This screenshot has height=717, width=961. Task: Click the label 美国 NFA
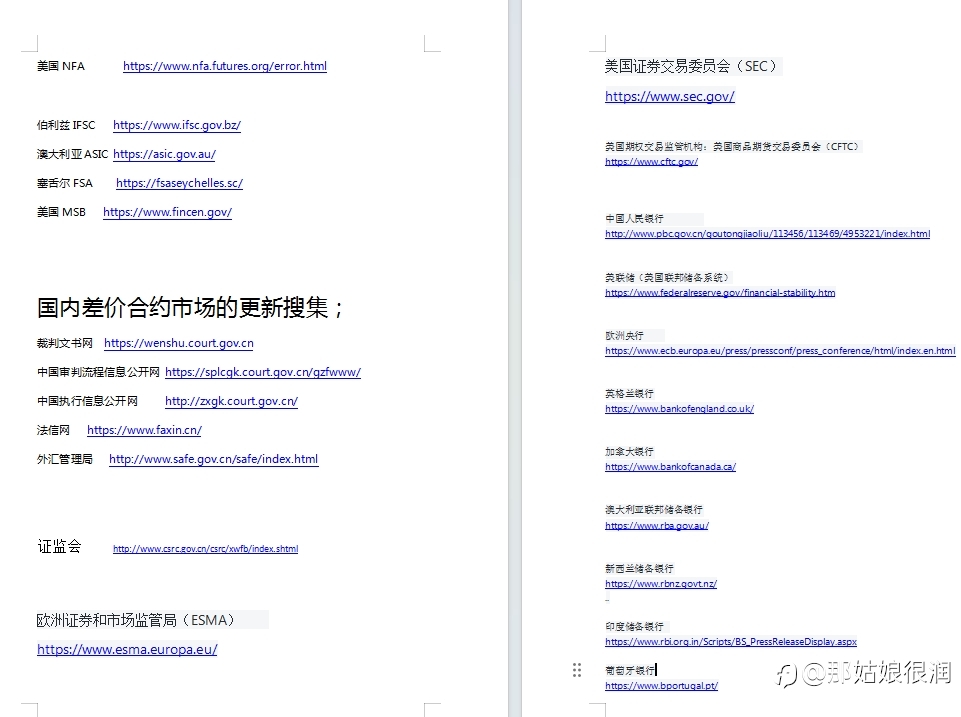coord(61,66)
